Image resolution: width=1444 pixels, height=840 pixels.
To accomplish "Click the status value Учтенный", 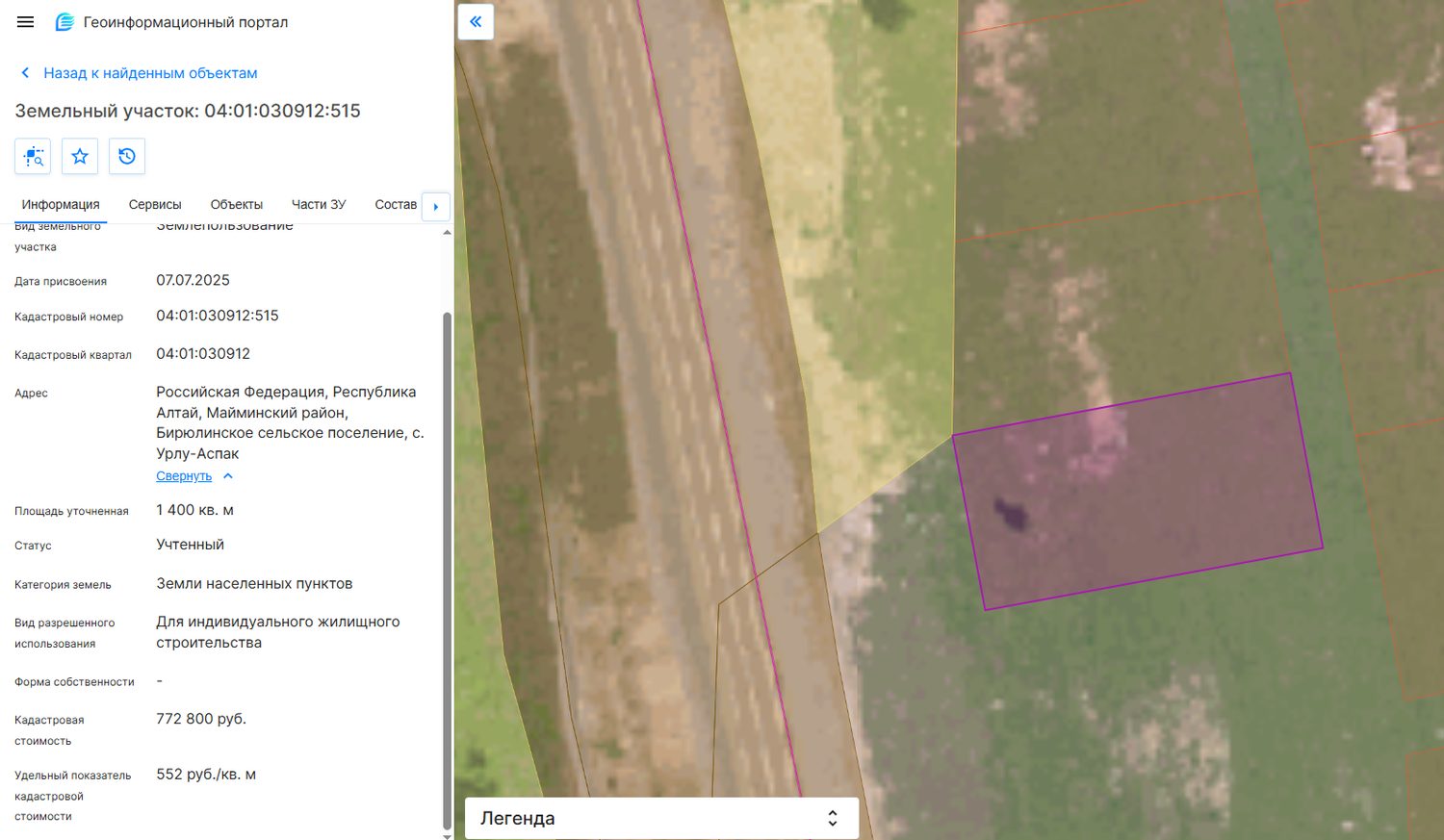I will coord(191,545).
